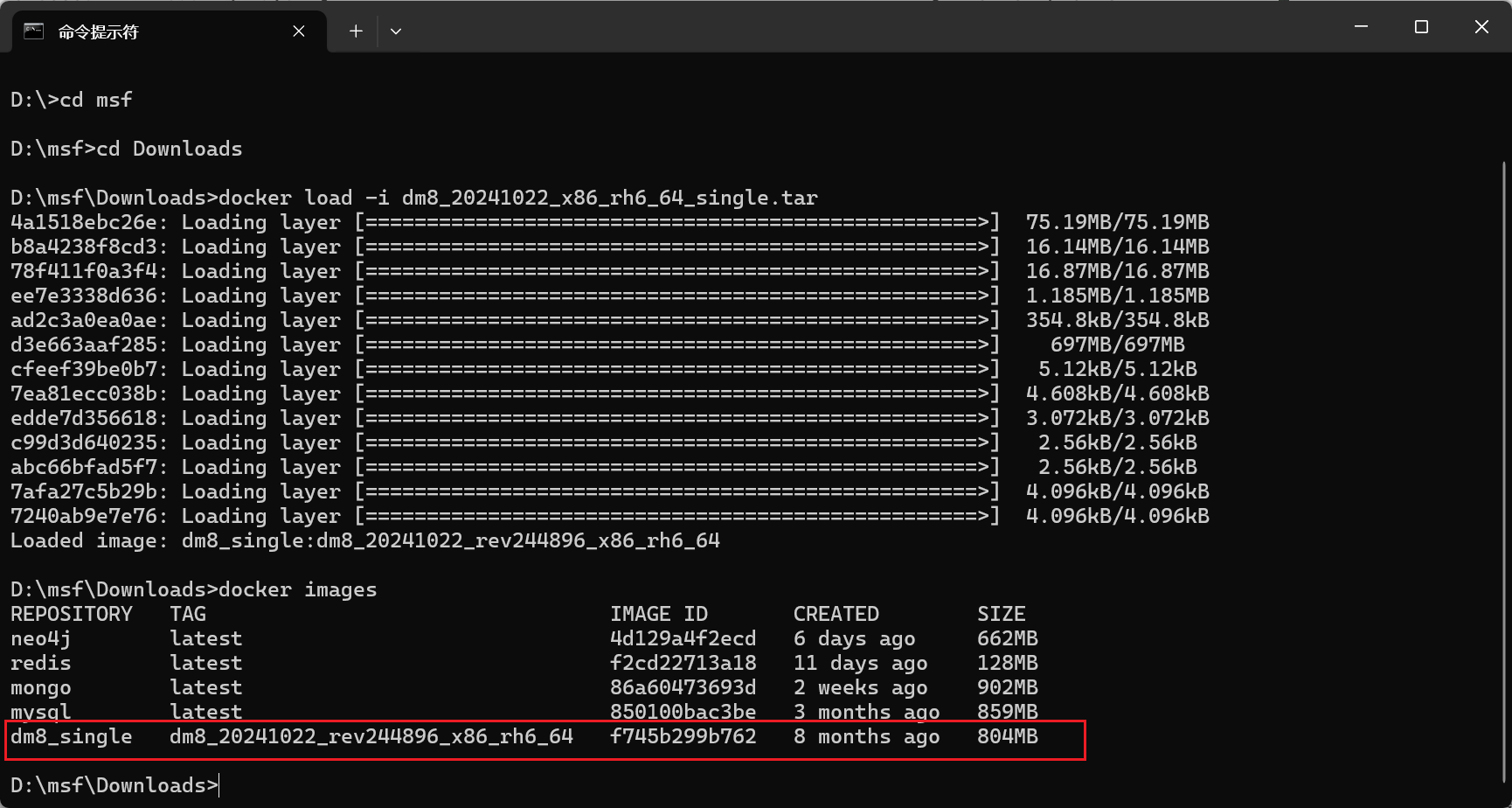This screenshot has width=1512, height=808.
Task: Click layer ID 7ea81ecc038b
Action: [x=84, y=394]
